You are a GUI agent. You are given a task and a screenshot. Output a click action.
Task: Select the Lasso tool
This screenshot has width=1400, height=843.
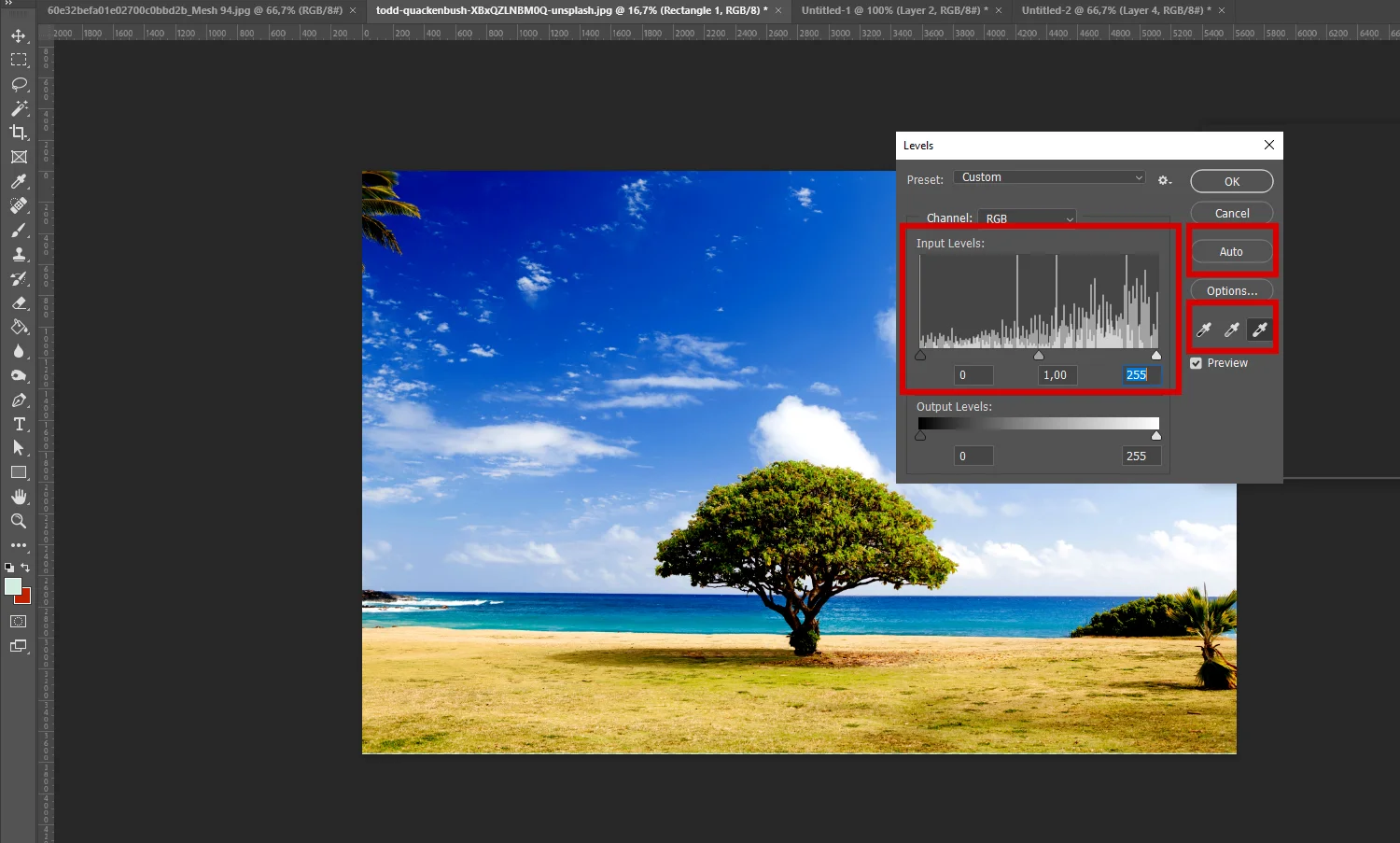(x=19, y=84)
